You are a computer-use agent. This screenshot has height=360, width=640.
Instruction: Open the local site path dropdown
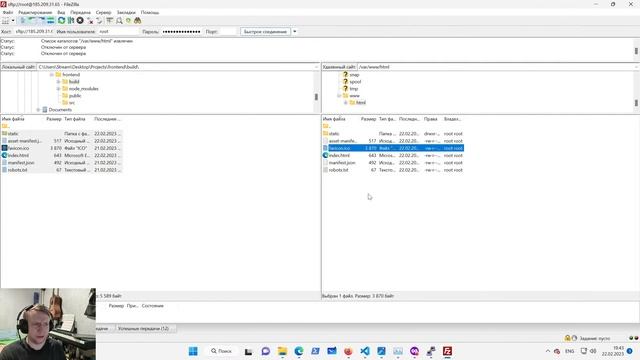click(316, 67)
